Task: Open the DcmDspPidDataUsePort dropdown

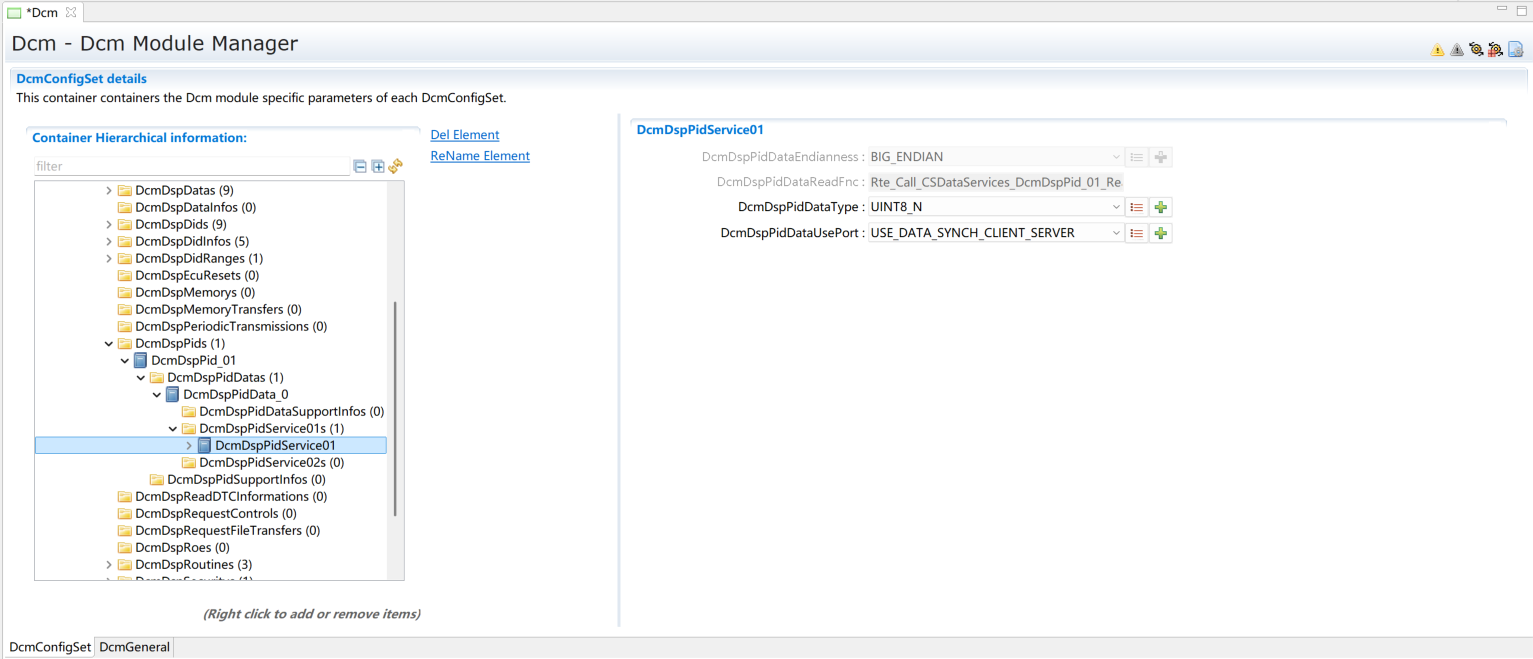Action: (x=1116, y=233)
